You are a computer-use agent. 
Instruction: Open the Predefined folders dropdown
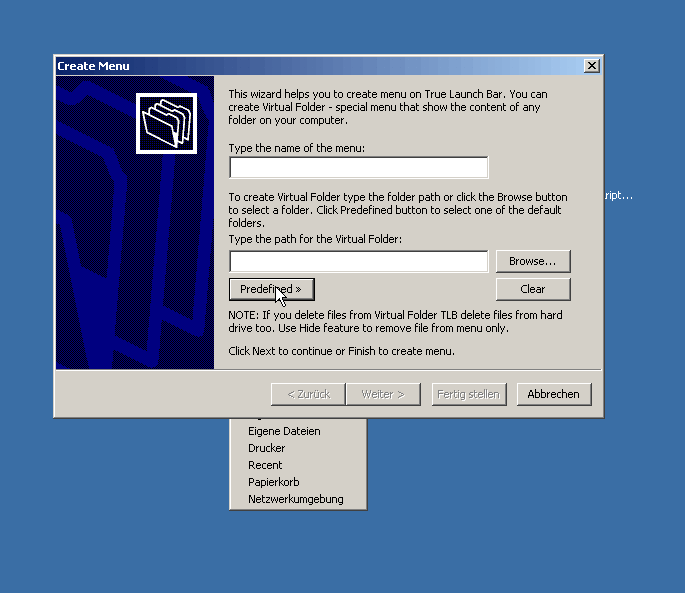[271, 289]
